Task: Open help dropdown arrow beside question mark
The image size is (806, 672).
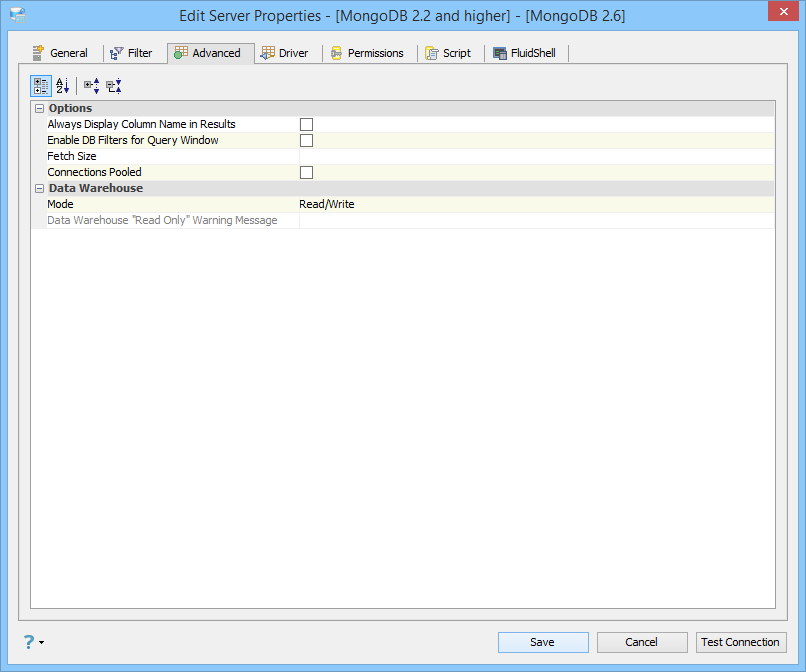Action: tap(41, 642)
